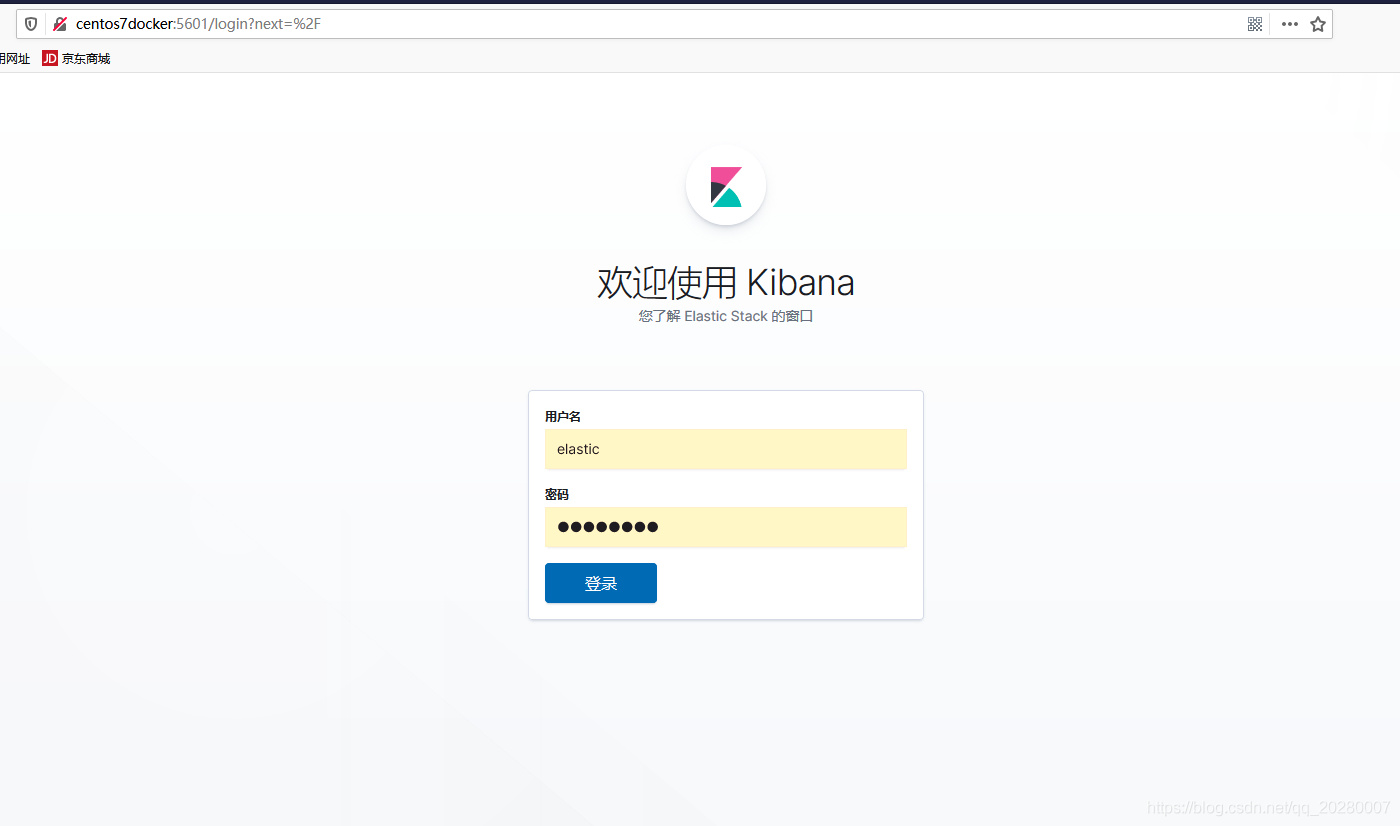Focus the username field showing elastic
Viewport: 1400px width, 826px height.
[x=726, y=449]
